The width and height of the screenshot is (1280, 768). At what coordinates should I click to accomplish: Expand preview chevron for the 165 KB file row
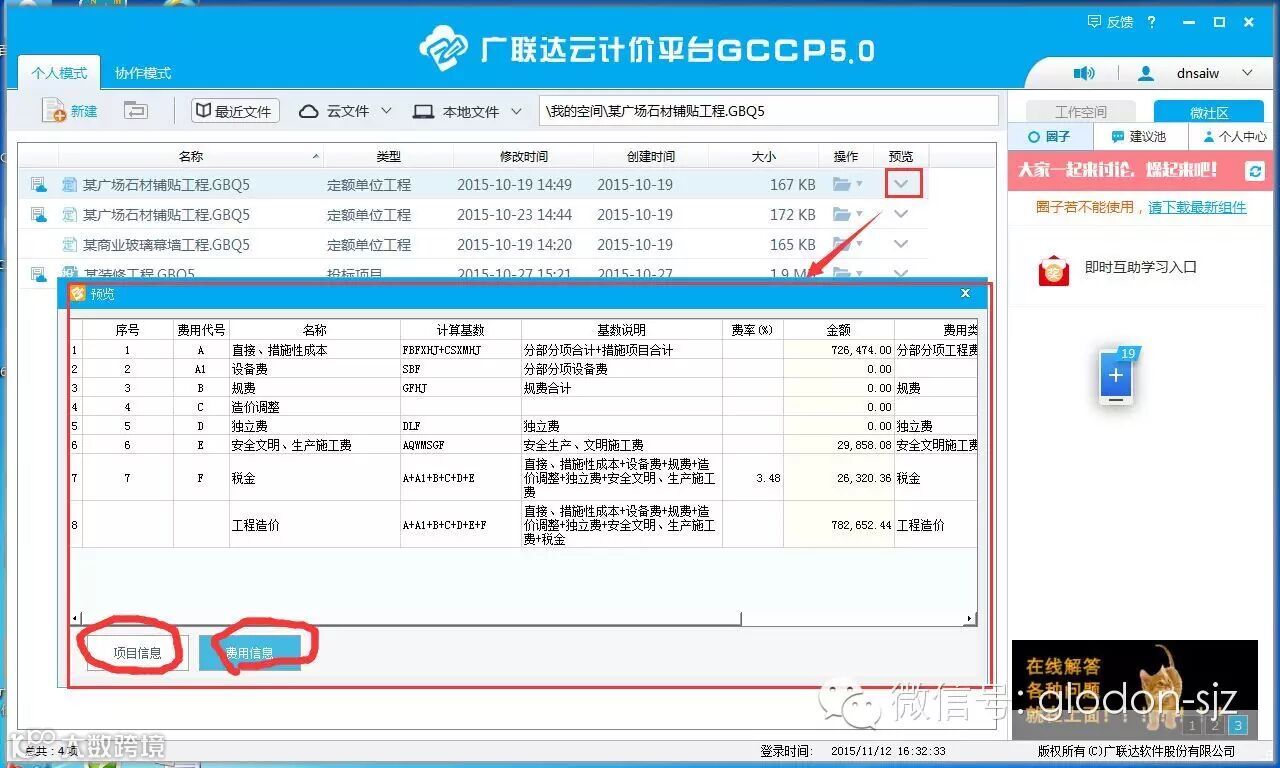901,245
